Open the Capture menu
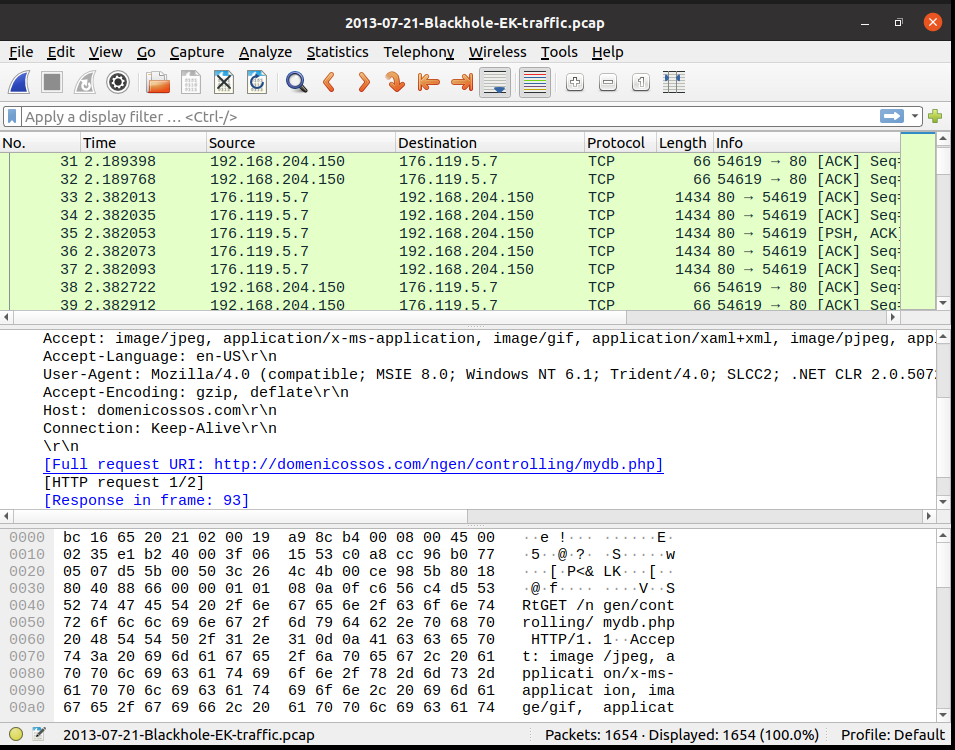This screenshot has width=955, height=750. (x=197, y=52)
